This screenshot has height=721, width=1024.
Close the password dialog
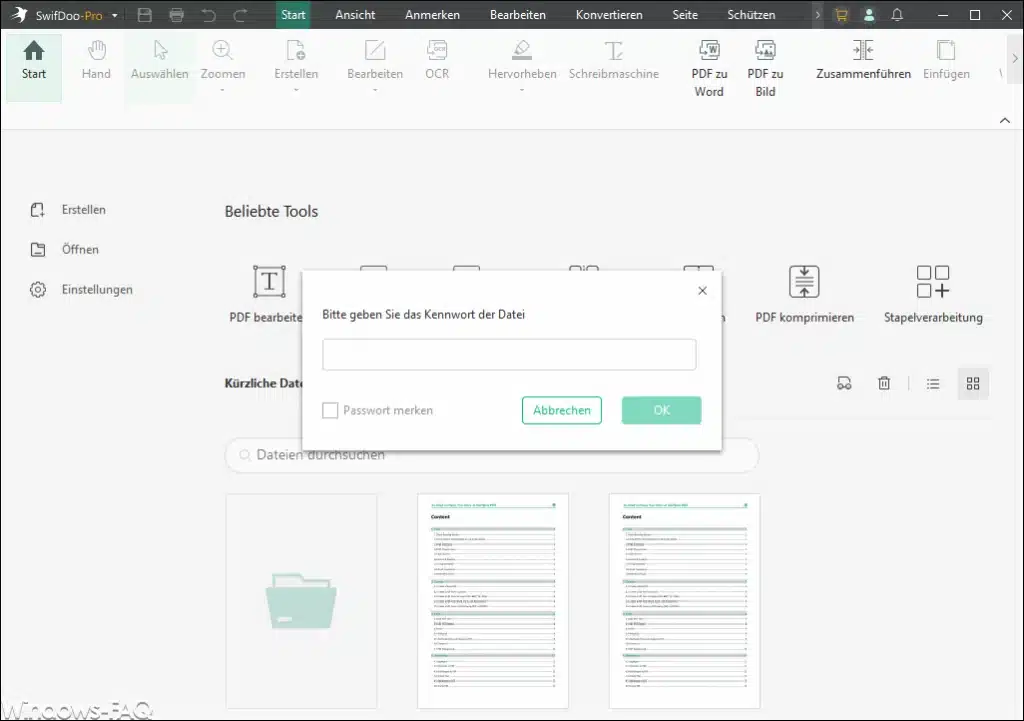pyautogui.click(x=703, y=291)
